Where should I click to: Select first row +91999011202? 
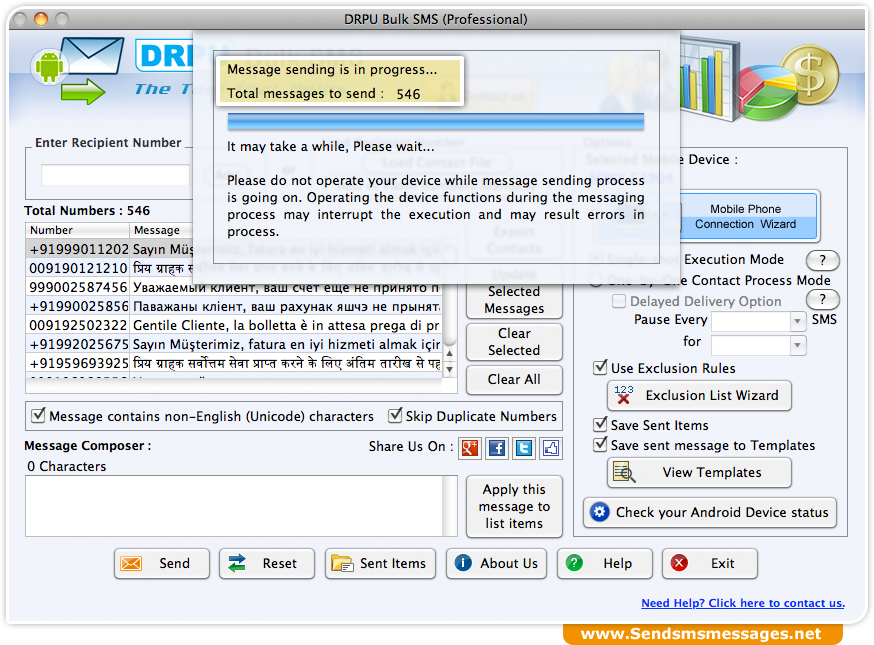234,249
